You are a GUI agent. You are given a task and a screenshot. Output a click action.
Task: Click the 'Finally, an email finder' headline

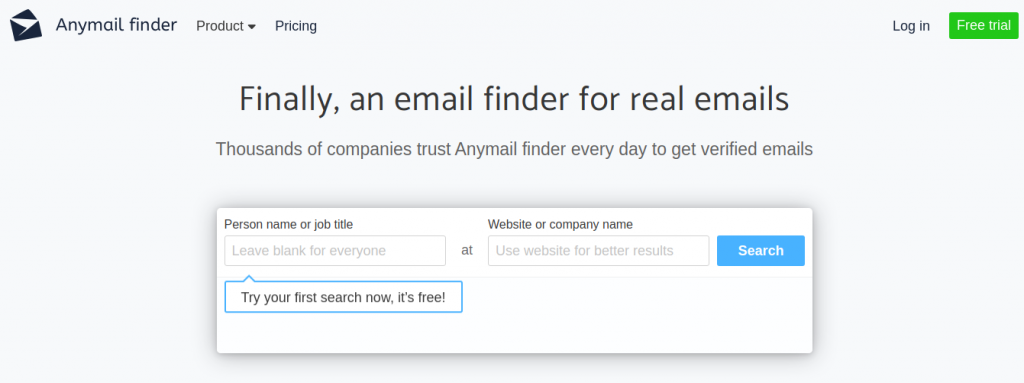[x=514, y=99]
